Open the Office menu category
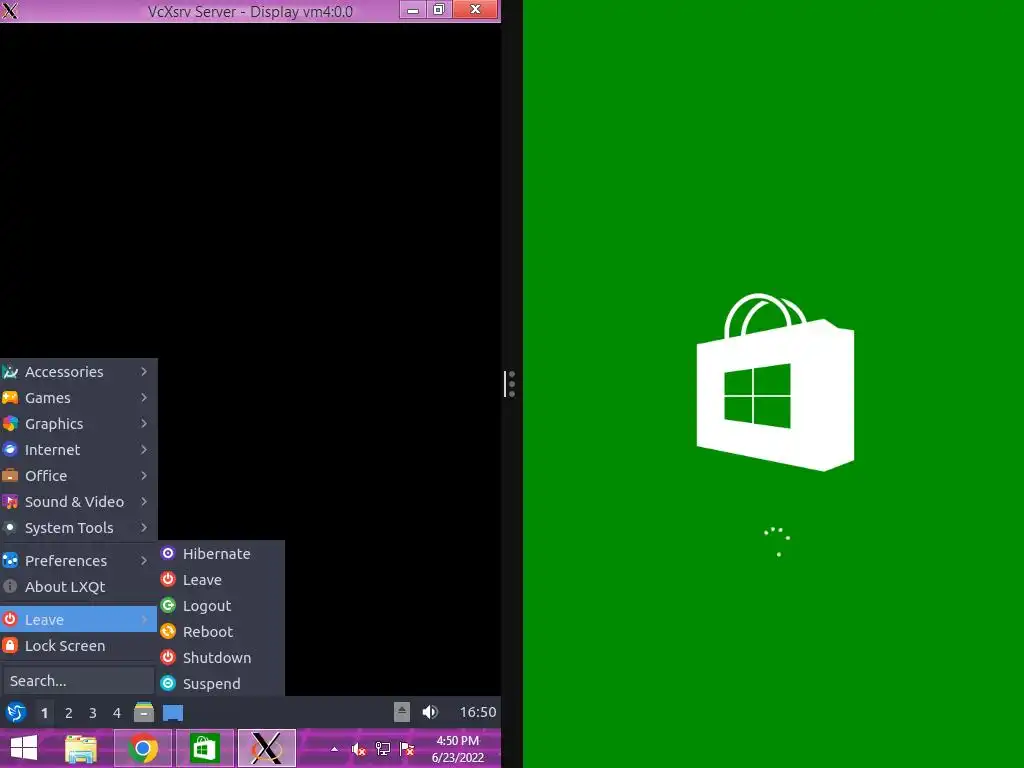The height and width of the screenshot is (768, 1024). click(78, 476)
